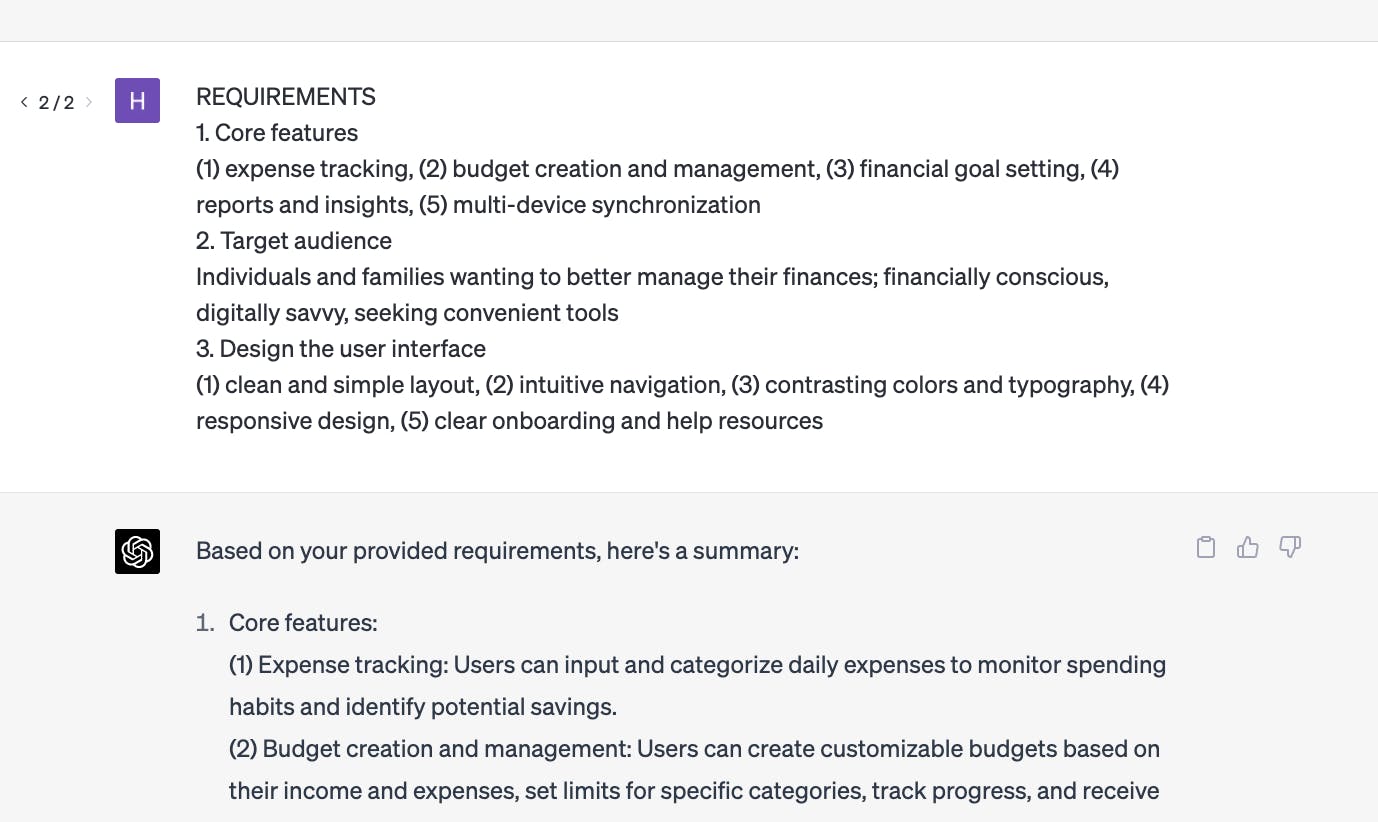Copy the response with the clipboard icon
This screenshot has height=822, width=1378.
click(1206, 547)
